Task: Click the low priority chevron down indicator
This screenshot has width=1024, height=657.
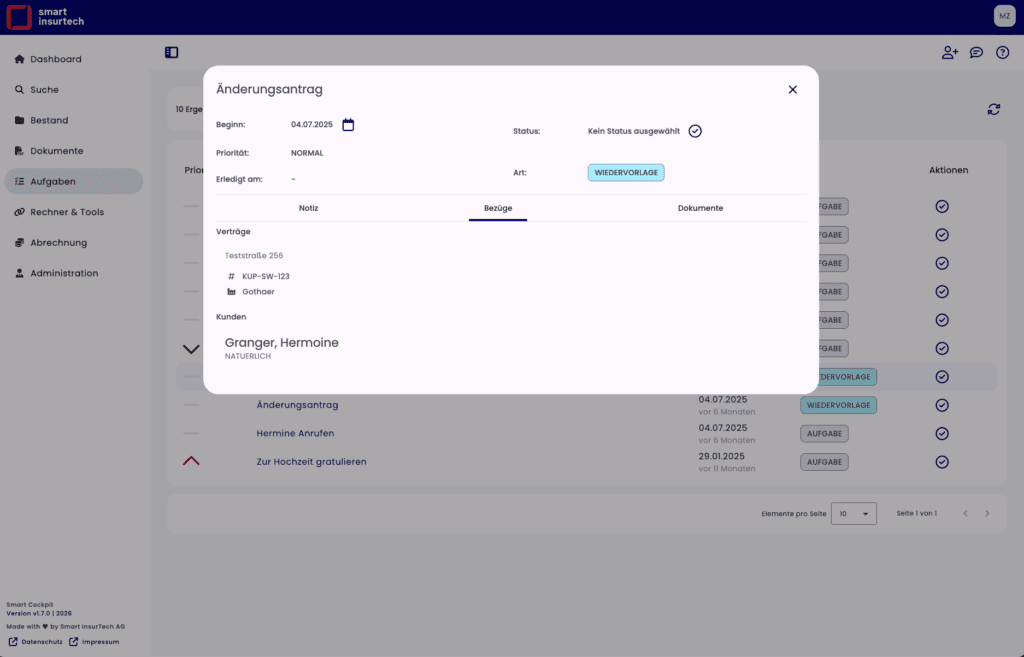Action: [191, 349]
